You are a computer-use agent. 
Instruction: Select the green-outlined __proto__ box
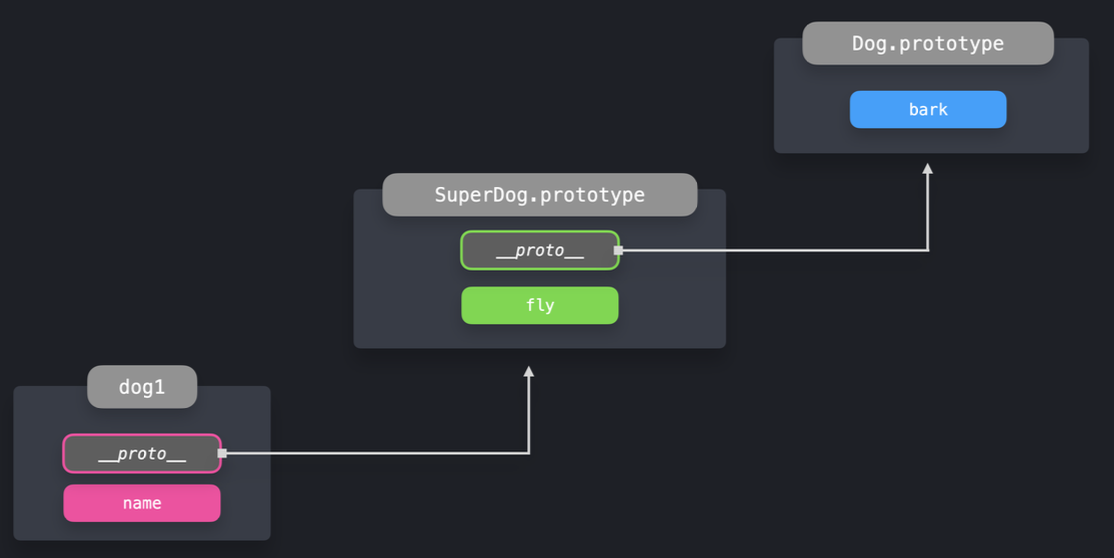pyautogui.click(x=539, y=250)
